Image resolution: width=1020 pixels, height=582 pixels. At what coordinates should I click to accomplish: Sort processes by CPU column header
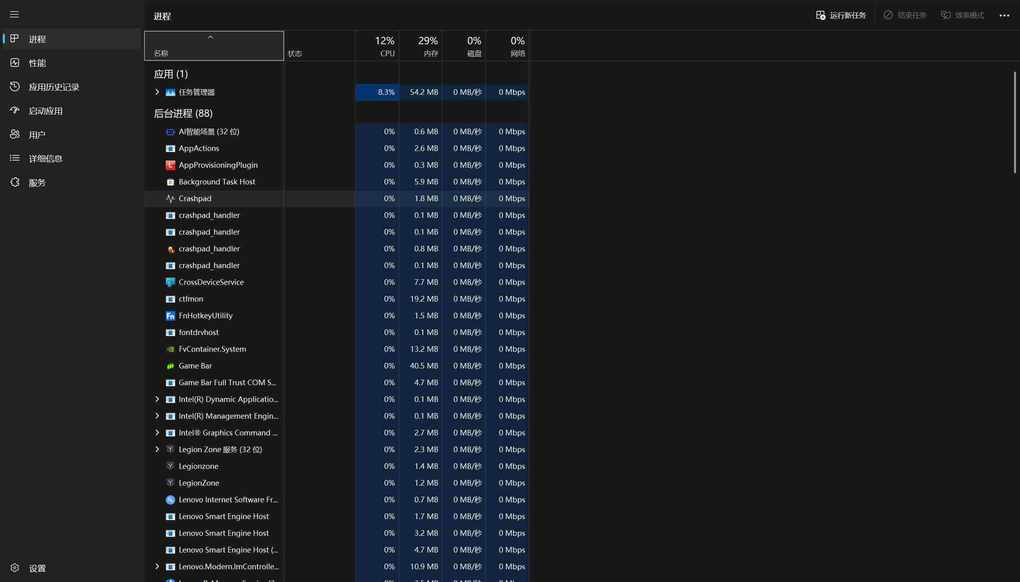coord(377,46)
